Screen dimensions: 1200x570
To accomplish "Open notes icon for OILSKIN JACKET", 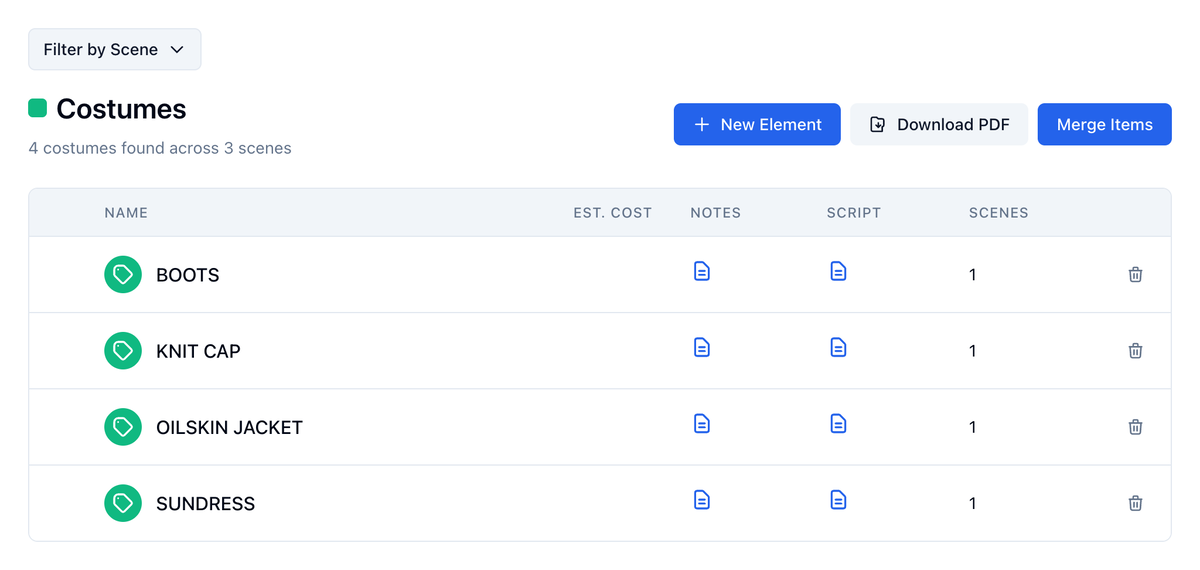I will pyautogui.click(x=702, y=423).
